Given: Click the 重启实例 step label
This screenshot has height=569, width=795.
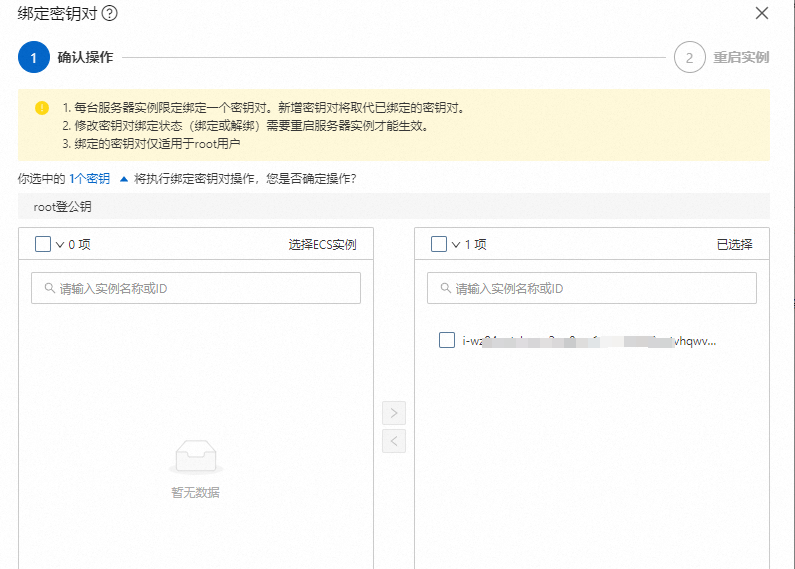Looking at the screenshot, I should coord(741,57).
